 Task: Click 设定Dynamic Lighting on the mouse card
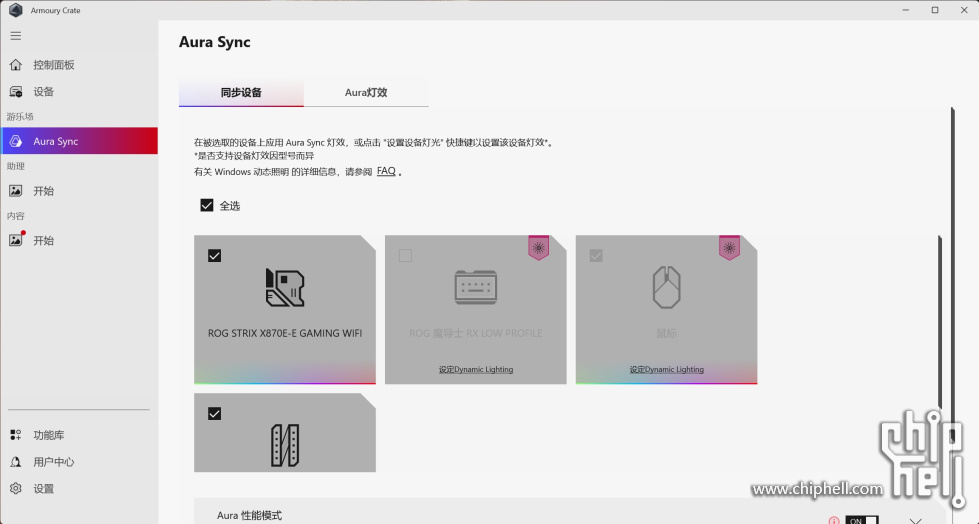pyautogui.click(x=666, y=369)
